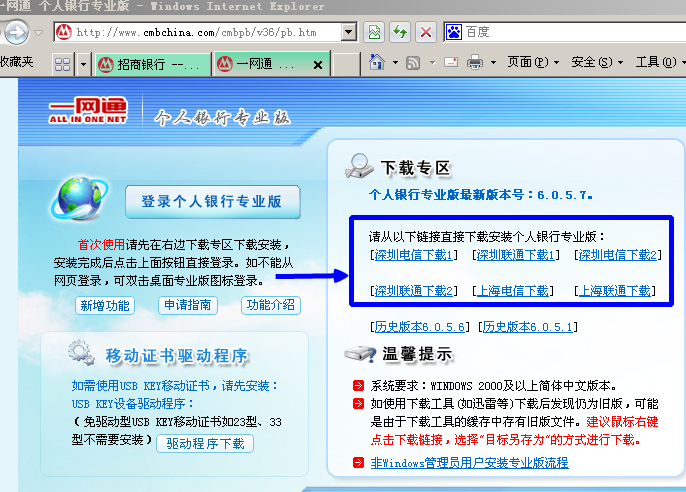The image size is (686, 492).
Task: Click the 深圳电信下载2 link
Action: click(618, 255)
